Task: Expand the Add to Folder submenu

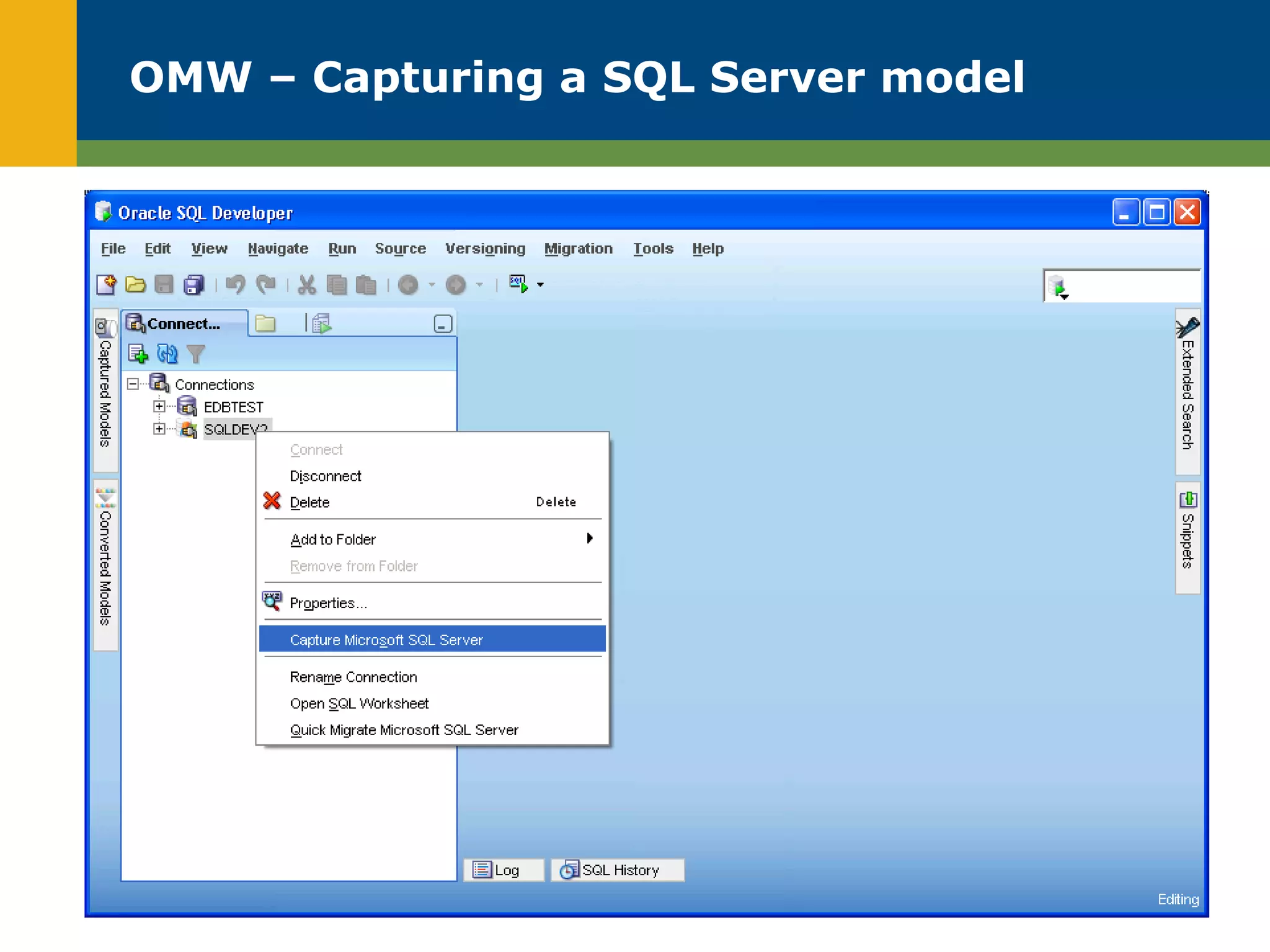Action: tap(432, 539)
